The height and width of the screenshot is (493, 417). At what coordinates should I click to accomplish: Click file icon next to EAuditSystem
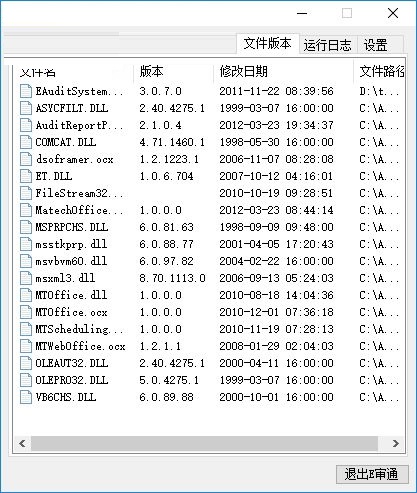pos(26,91)
